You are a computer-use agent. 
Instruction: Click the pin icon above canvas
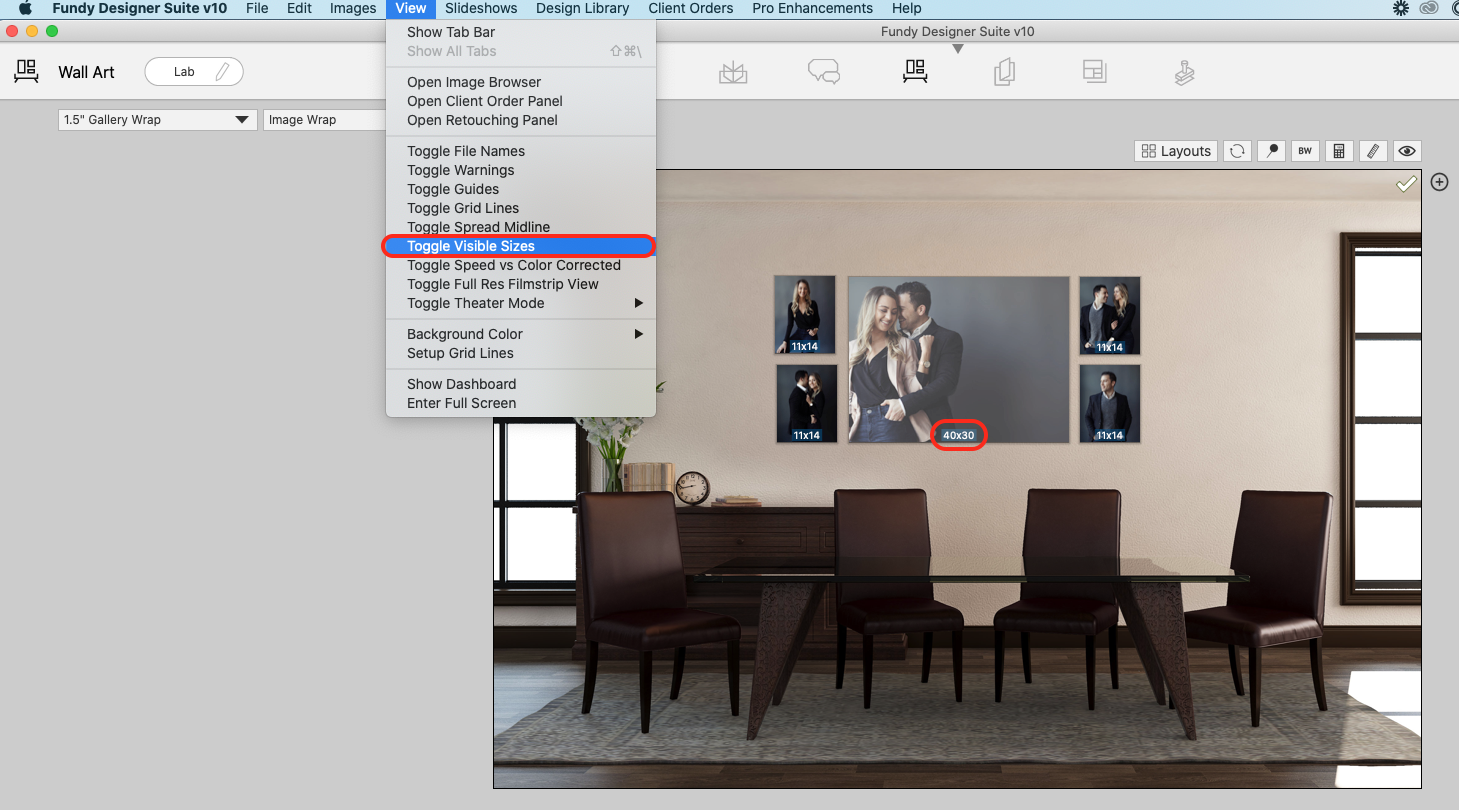[1271, 151]
